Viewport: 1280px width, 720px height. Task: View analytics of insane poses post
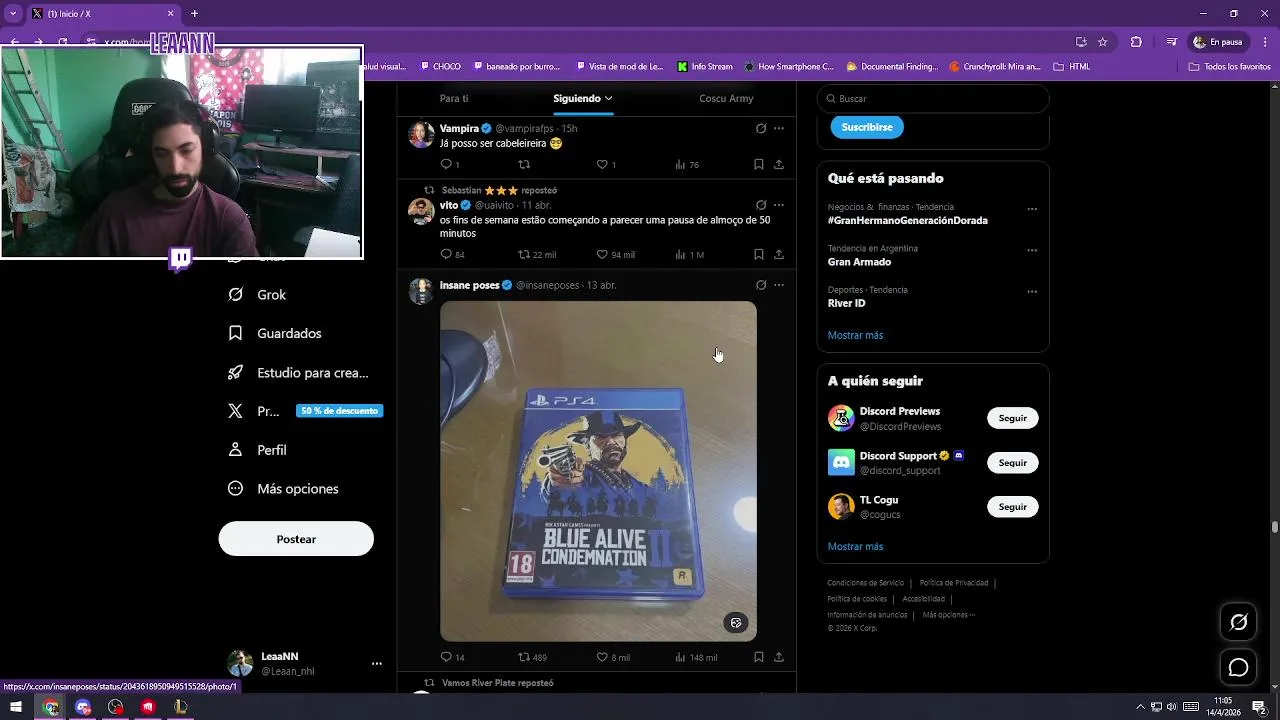point(696,657)
